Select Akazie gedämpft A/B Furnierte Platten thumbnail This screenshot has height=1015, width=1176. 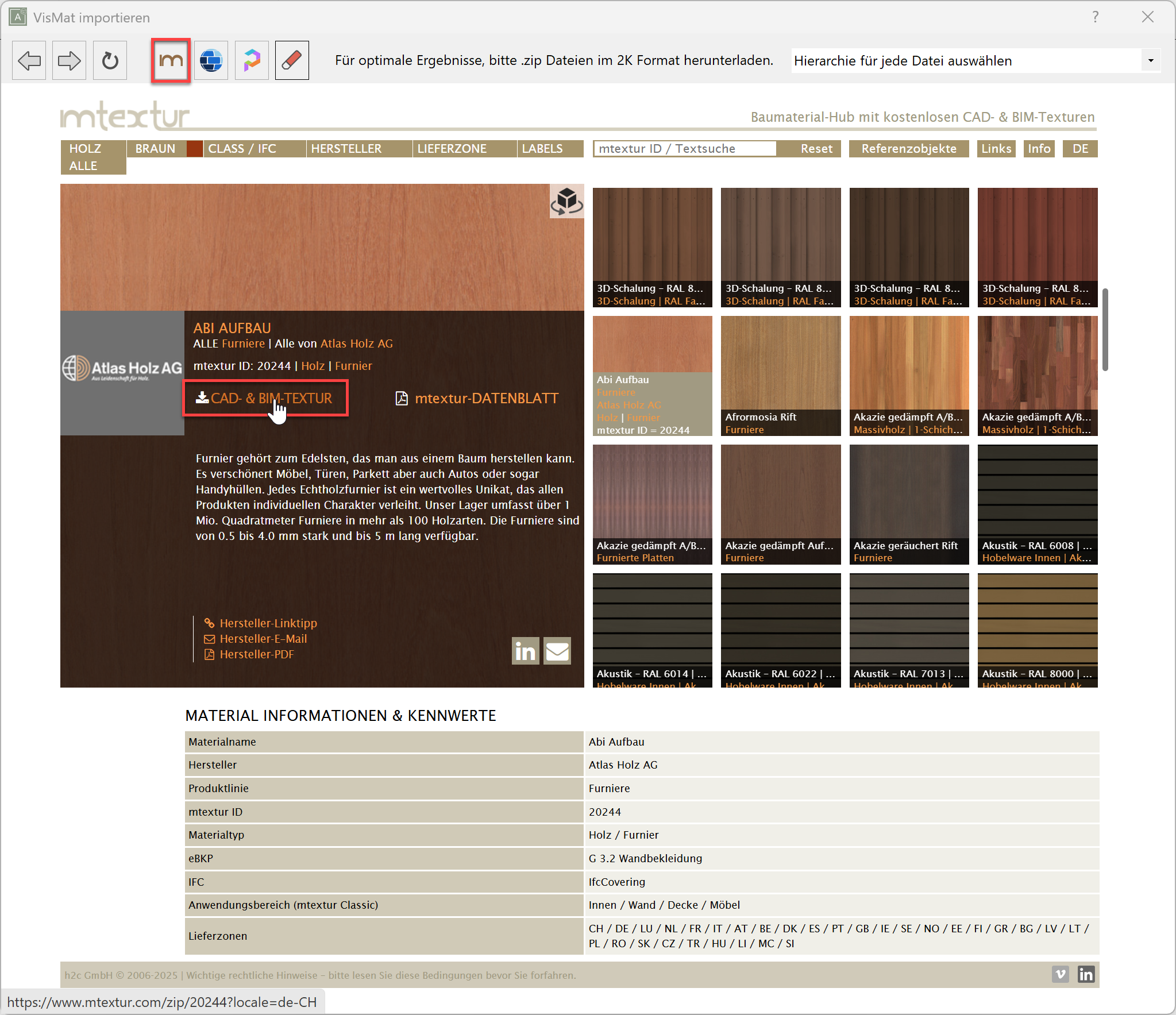(x=653, y=504)
